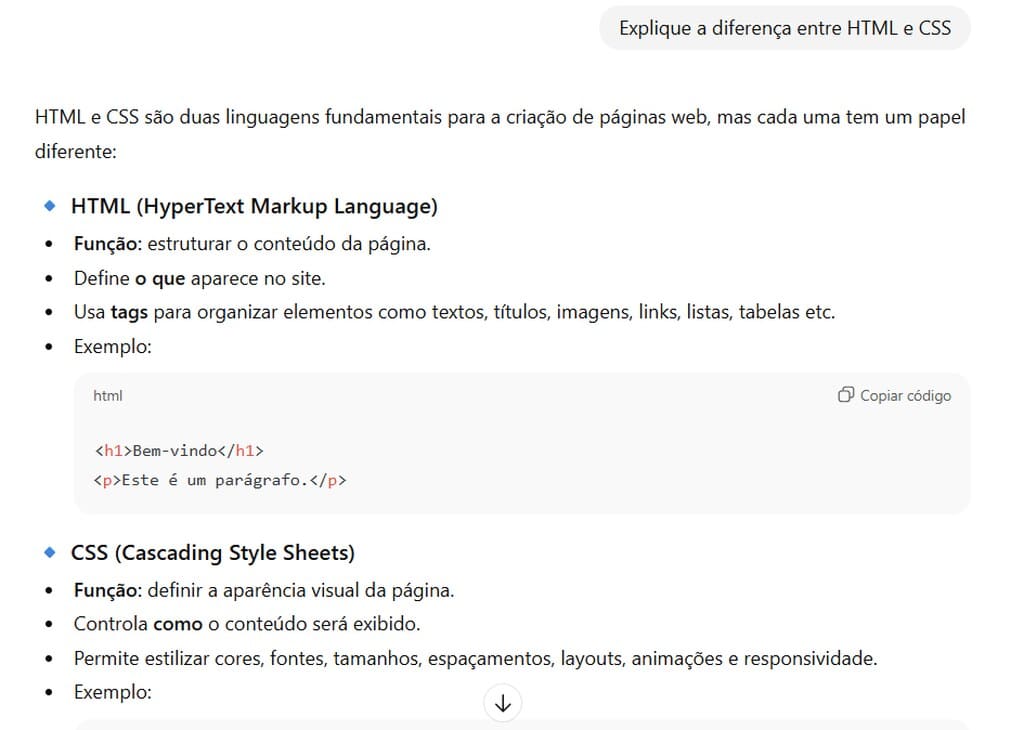Click bold word "tags" in HTML list

click(129, 312)
